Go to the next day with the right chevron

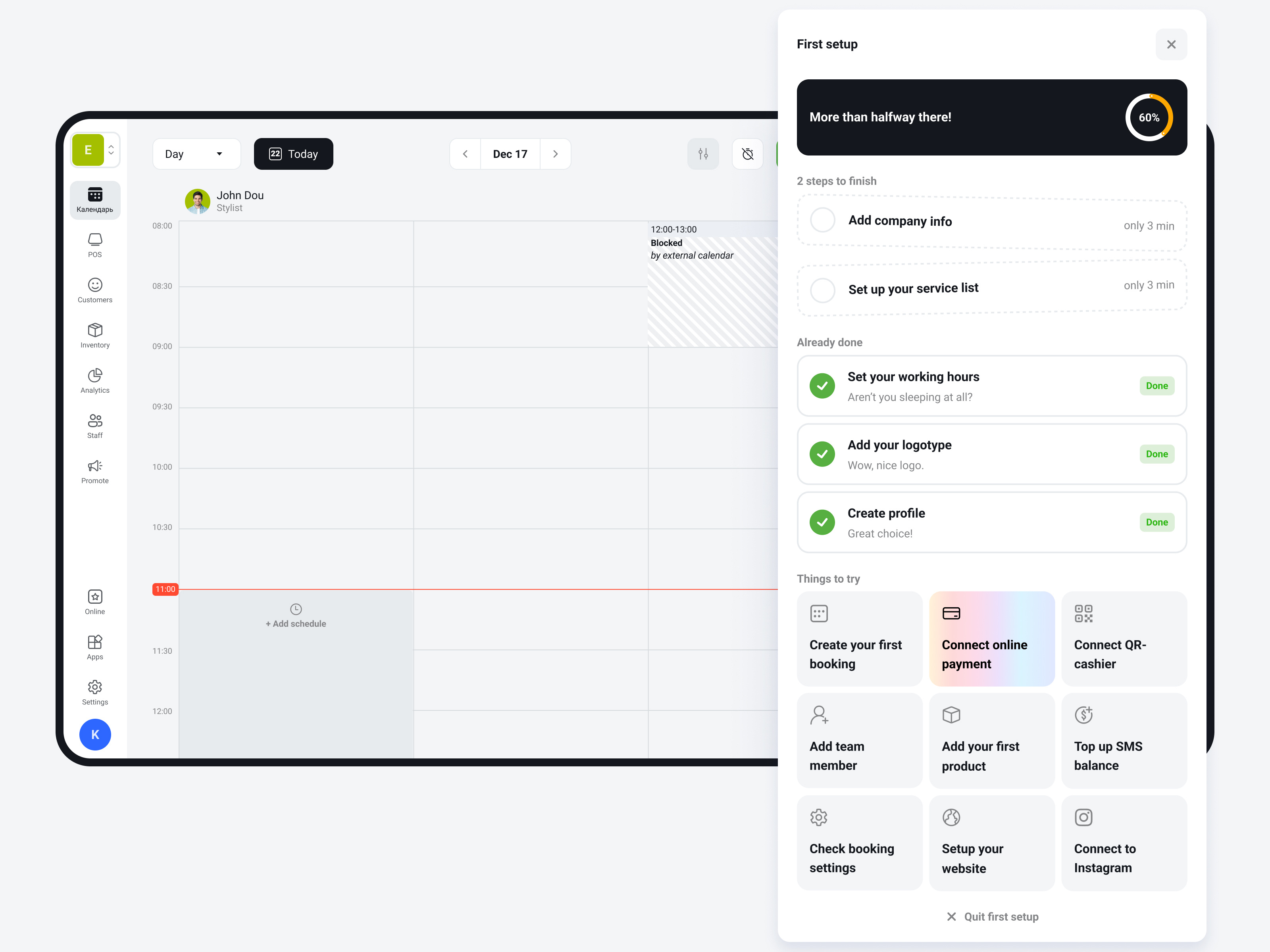tap(554, 154)
